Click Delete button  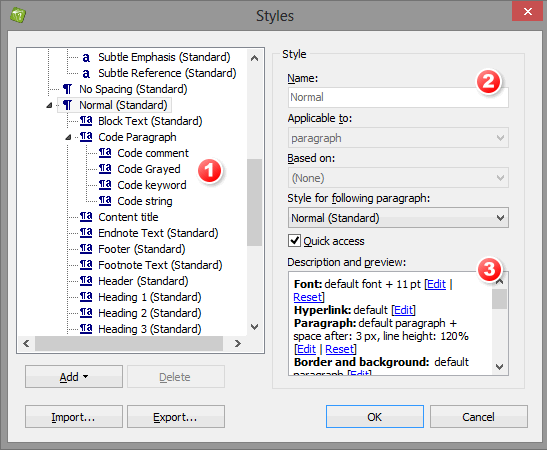176,377
